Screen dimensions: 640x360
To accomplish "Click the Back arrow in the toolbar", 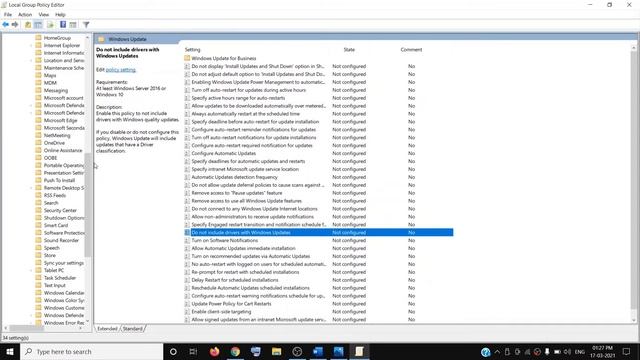I will [x=5, y=24].
